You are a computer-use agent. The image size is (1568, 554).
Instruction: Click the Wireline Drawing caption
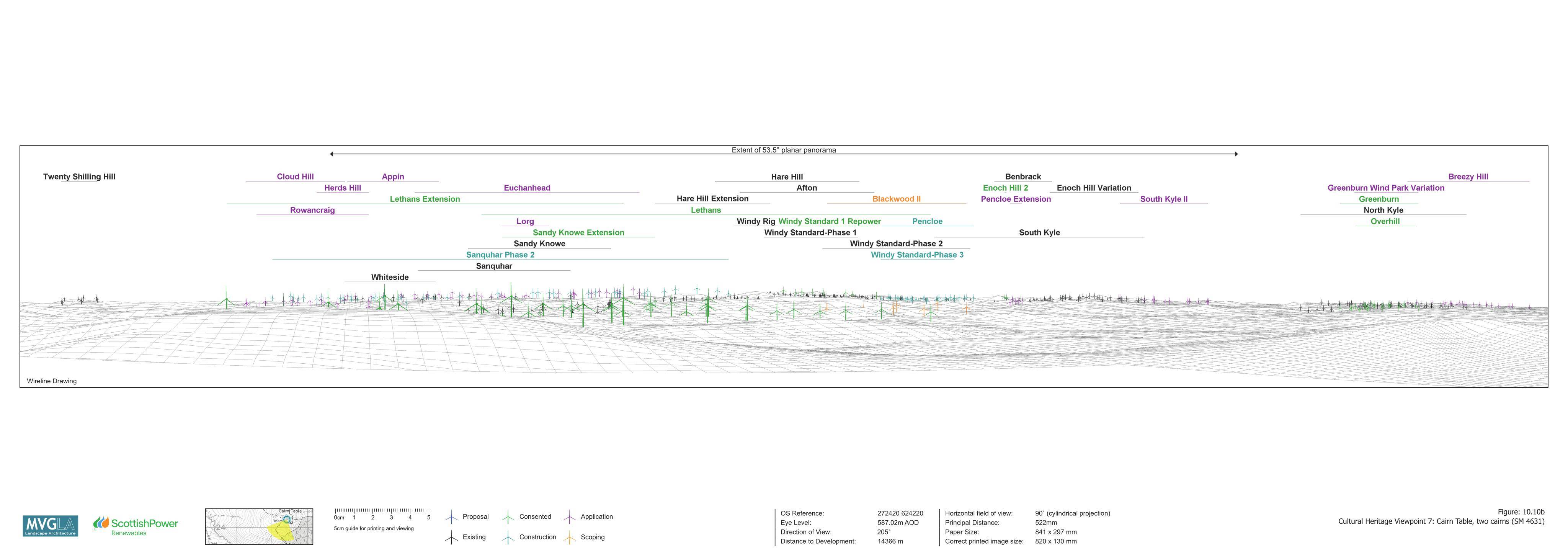[x=52, y=382]
